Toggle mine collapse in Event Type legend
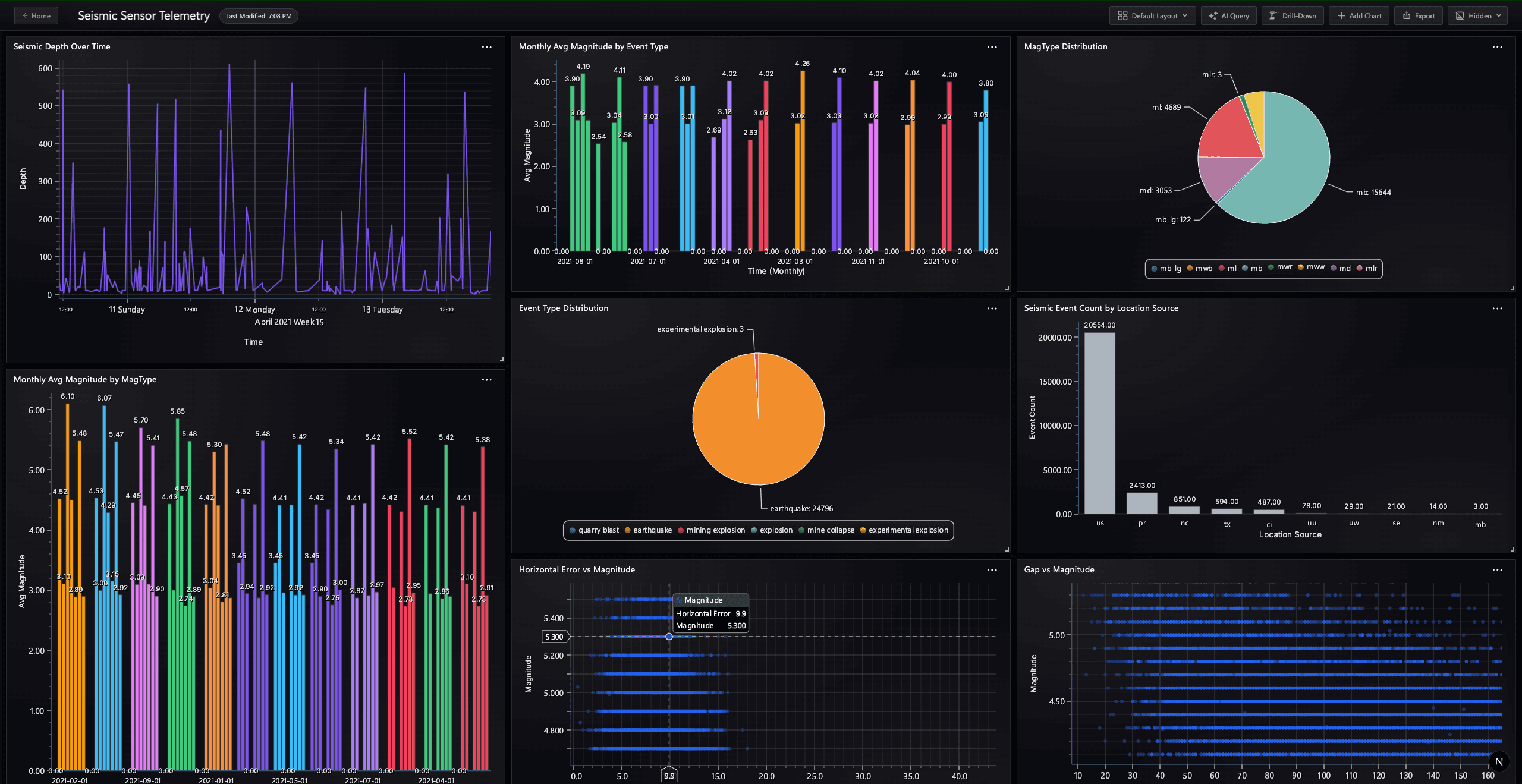The image size is (1522, 784). (x=826, y=530)
